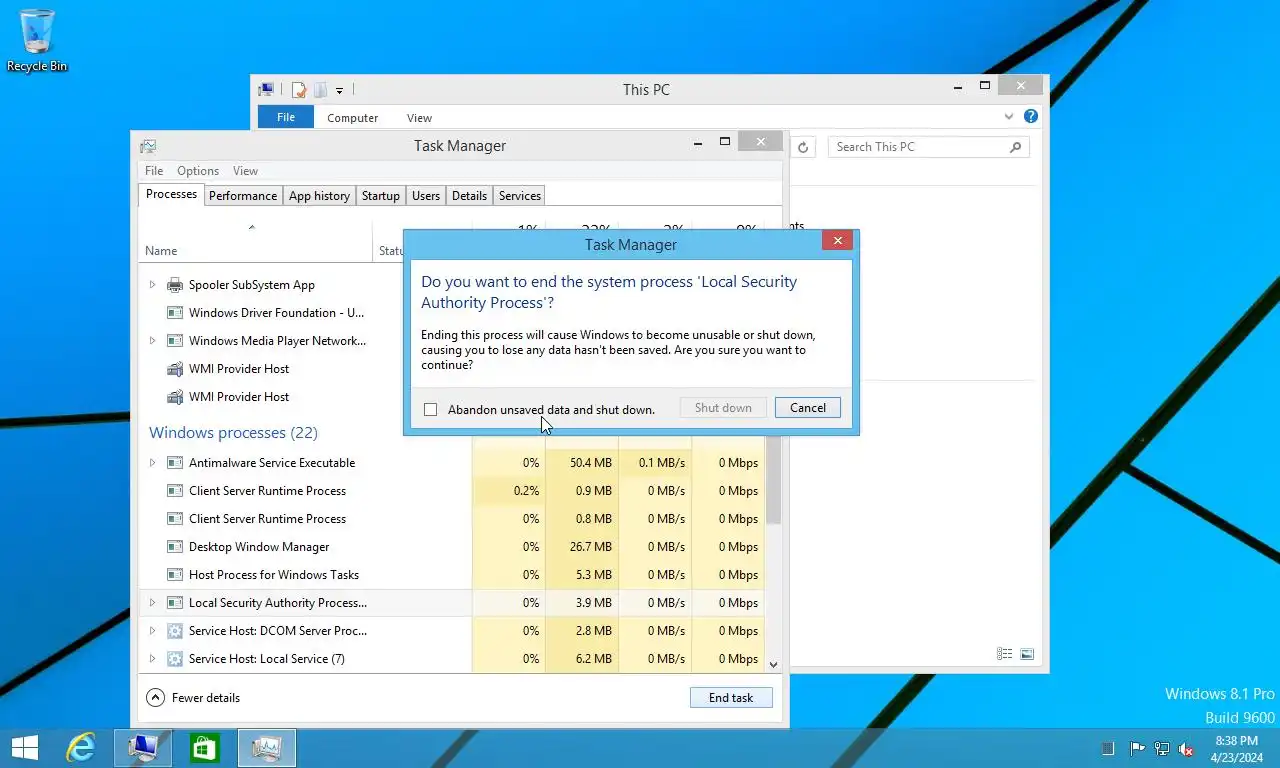Open the Task Manager File menu
This screenshot has width=1280, height=768.
pyautogui.click(x=154, y=171)
